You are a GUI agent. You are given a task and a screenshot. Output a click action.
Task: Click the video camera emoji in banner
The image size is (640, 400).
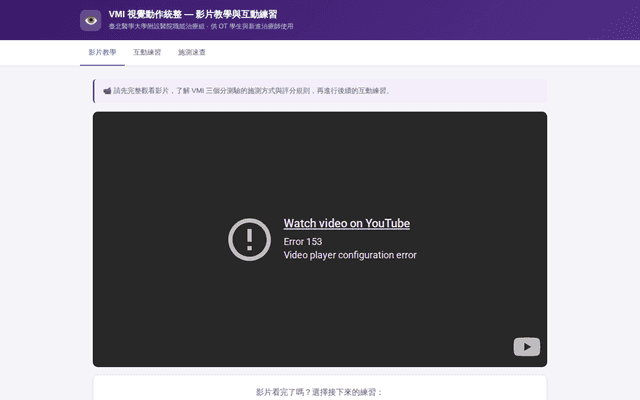(x=107, y=91)
